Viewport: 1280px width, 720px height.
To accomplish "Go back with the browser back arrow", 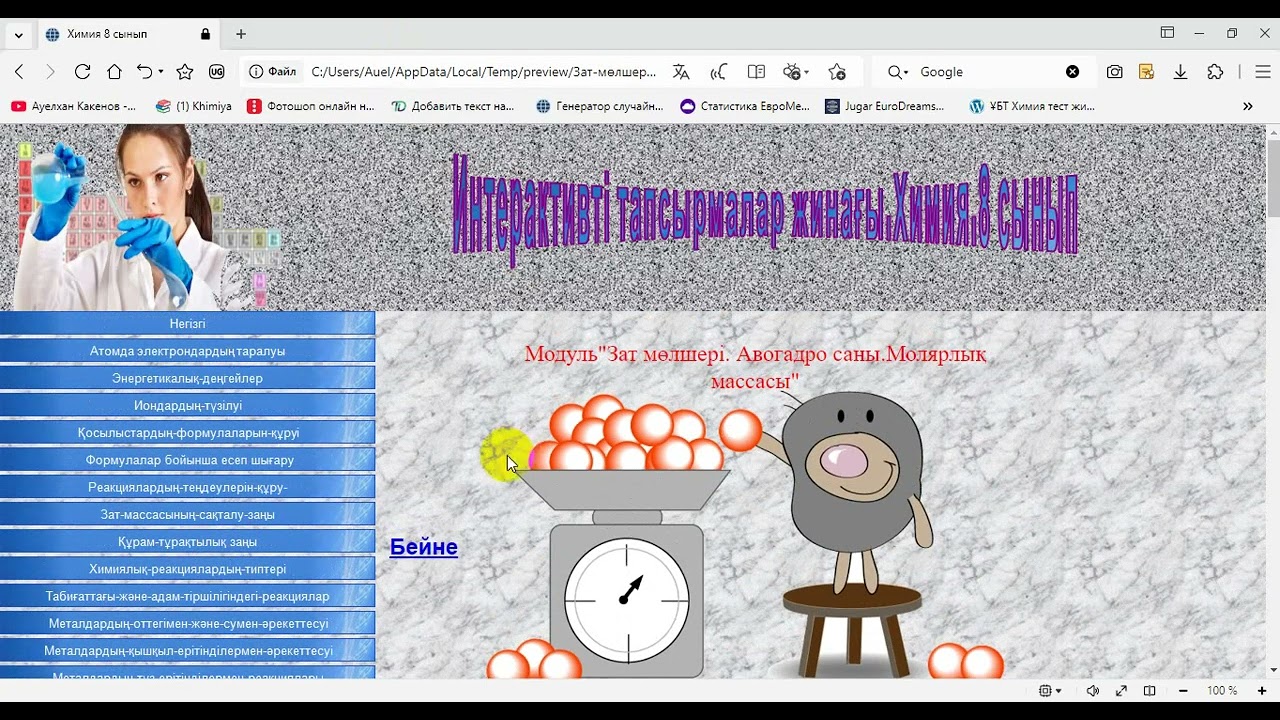I will point(19,72).
